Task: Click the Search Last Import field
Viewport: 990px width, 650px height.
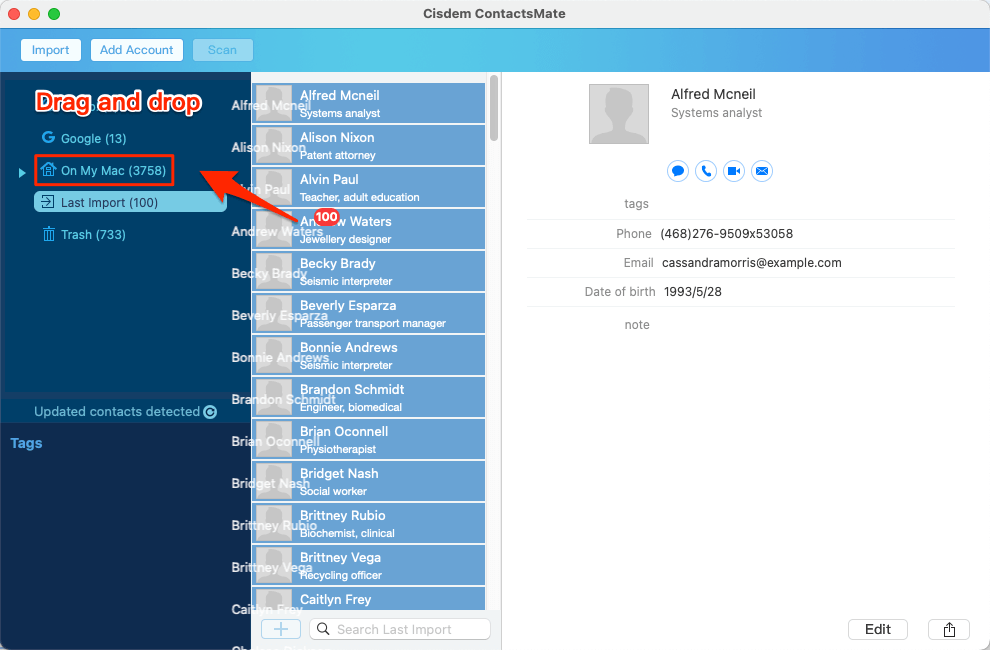Action: [400, 629]
